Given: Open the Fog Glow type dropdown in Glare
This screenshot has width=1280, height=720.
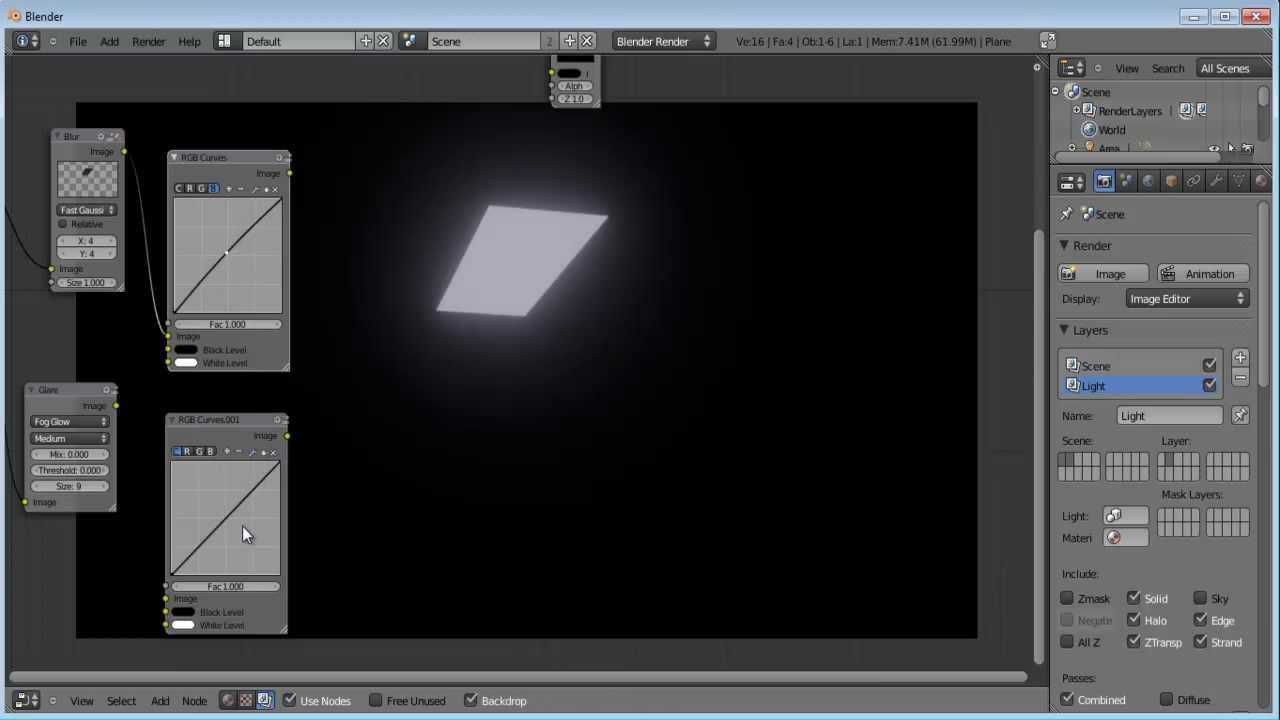Looking at the screenshot, I should 69,422.
